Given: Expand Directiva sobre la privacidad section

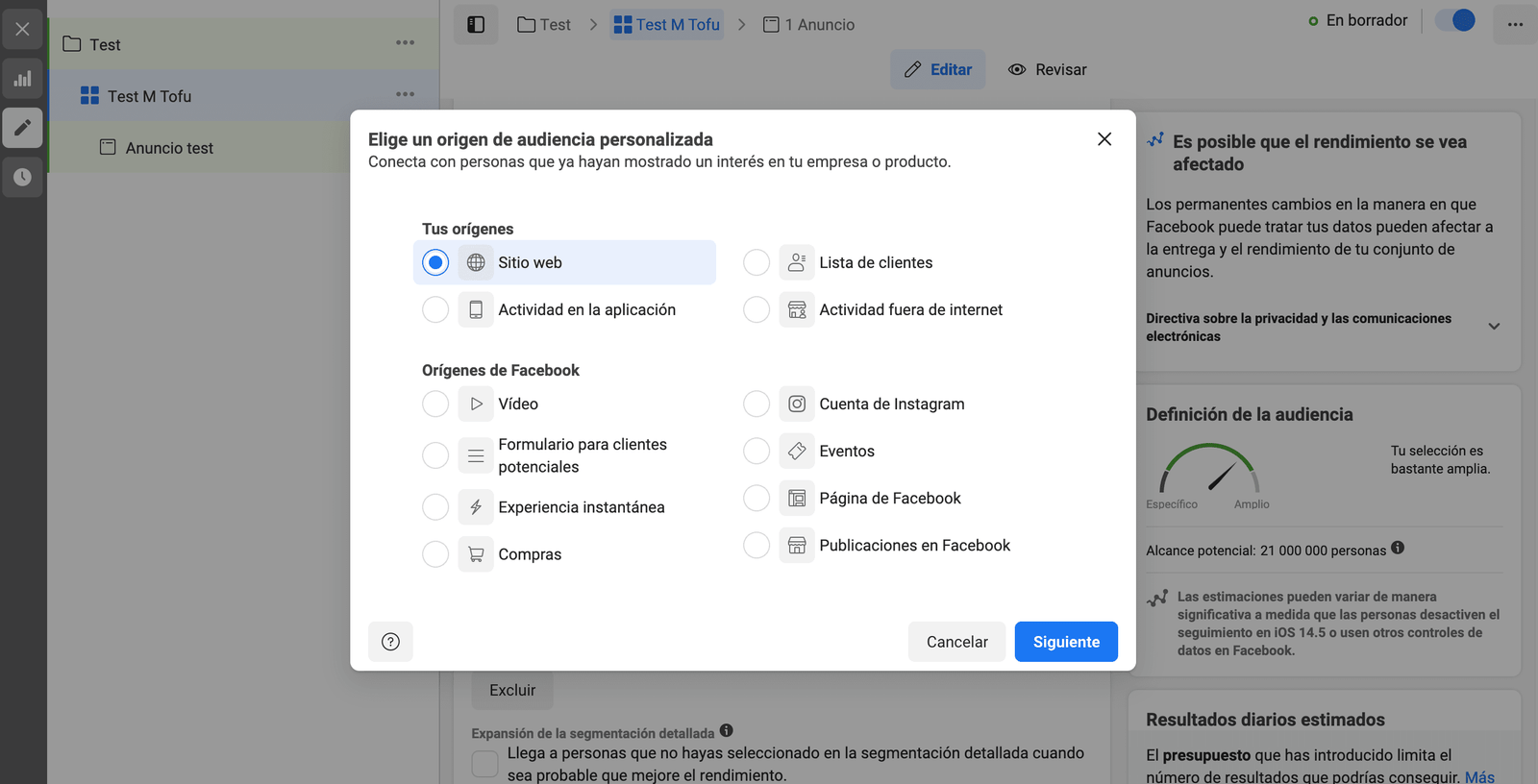Looking at the screenshot, I should (1494, 327).
